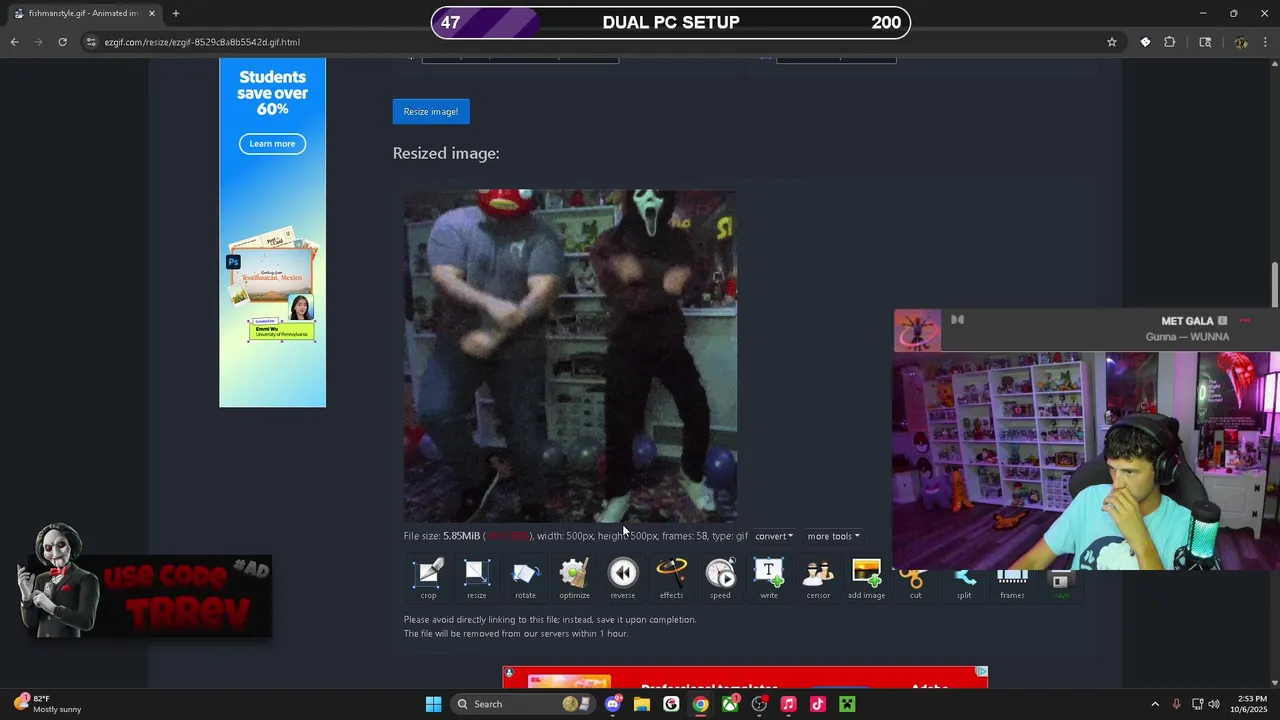
Task: Click the taskbar Search box
Action: coord(522,704)
